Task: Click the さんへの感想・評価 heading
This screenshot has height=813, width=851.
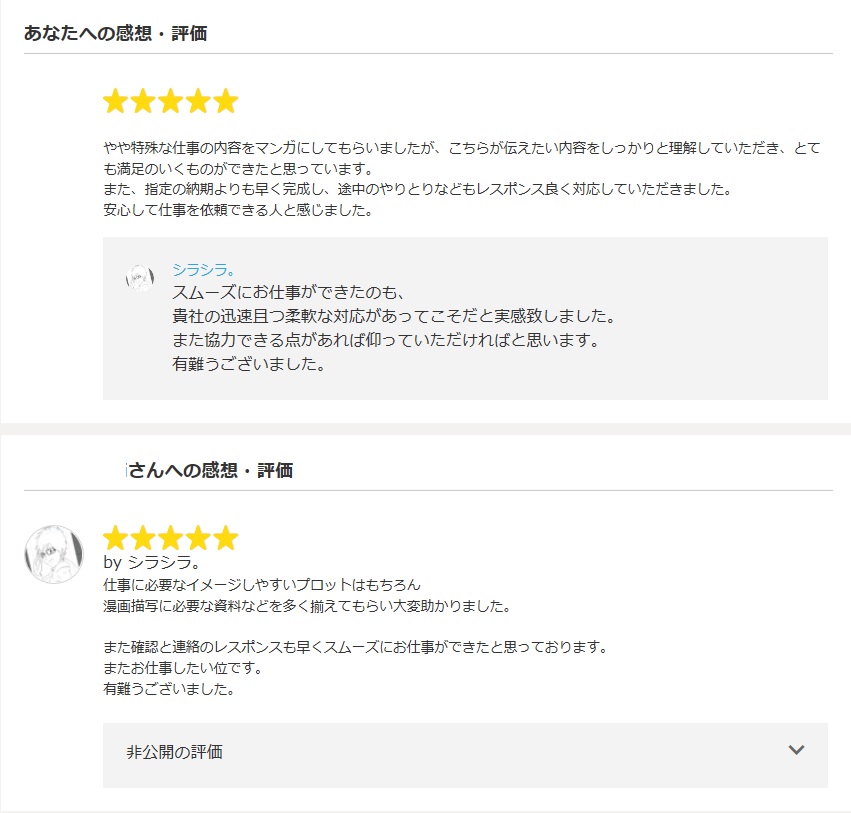Action: coord(209,470)
